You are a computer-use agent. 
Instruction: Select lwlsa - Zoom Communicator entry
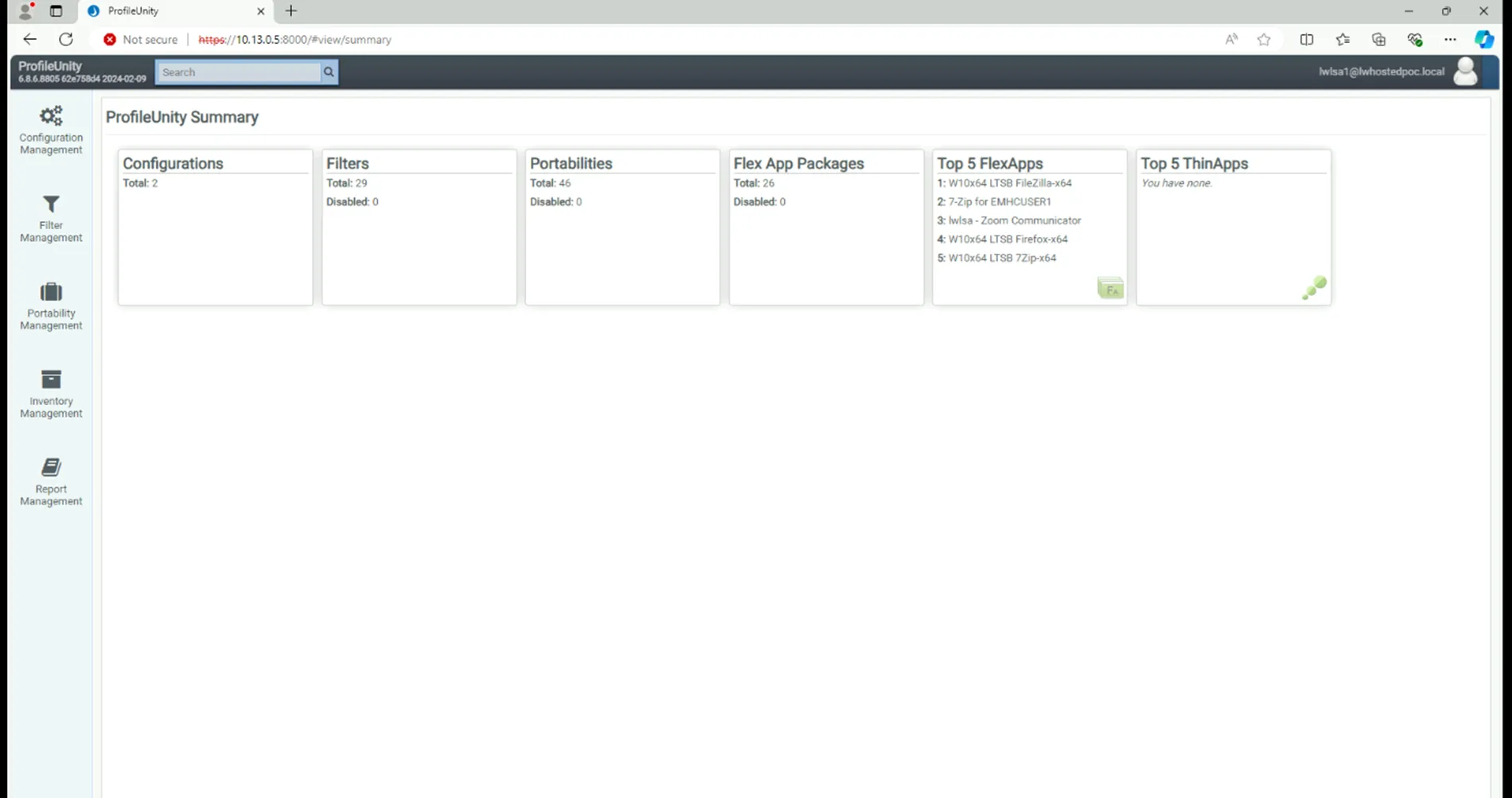[x=1015, y=220]
